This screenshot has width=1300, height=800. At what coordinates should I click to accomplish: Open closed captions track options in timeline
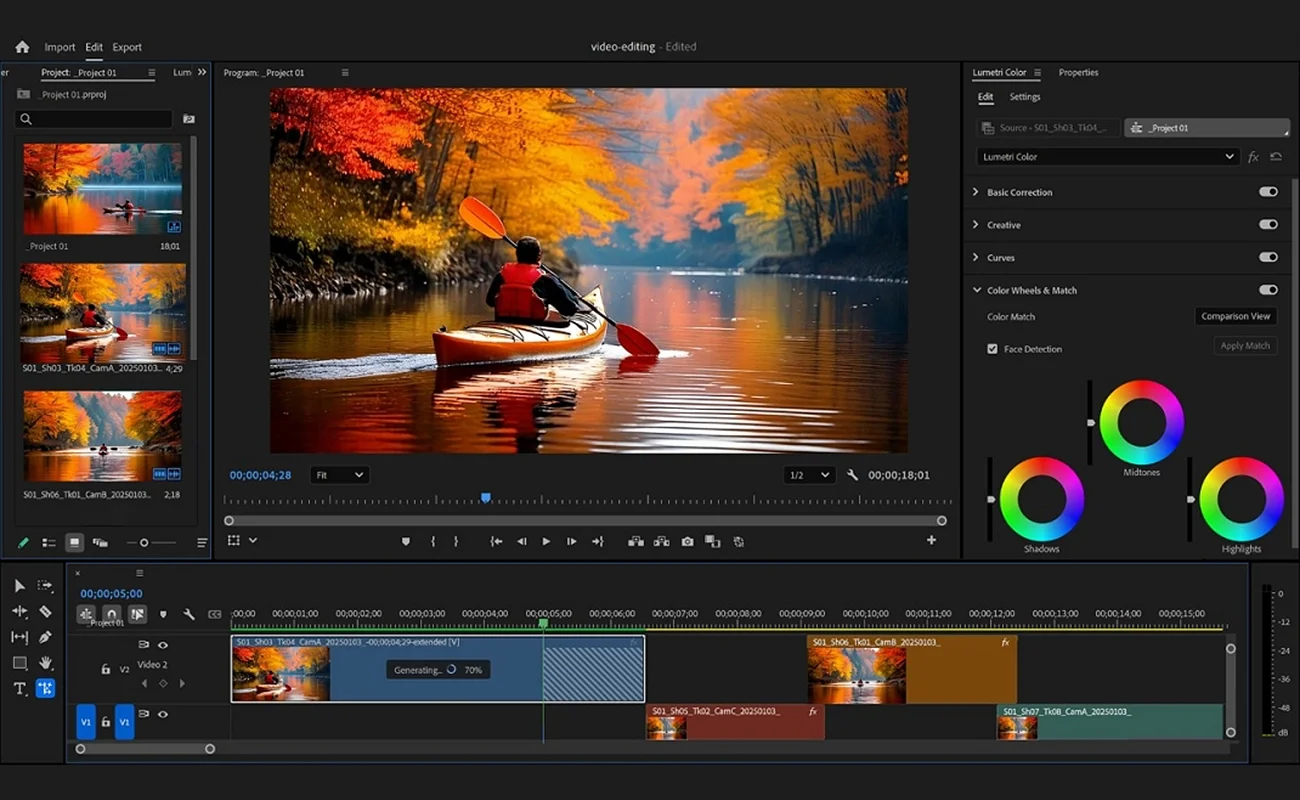(x=214, y=614)
